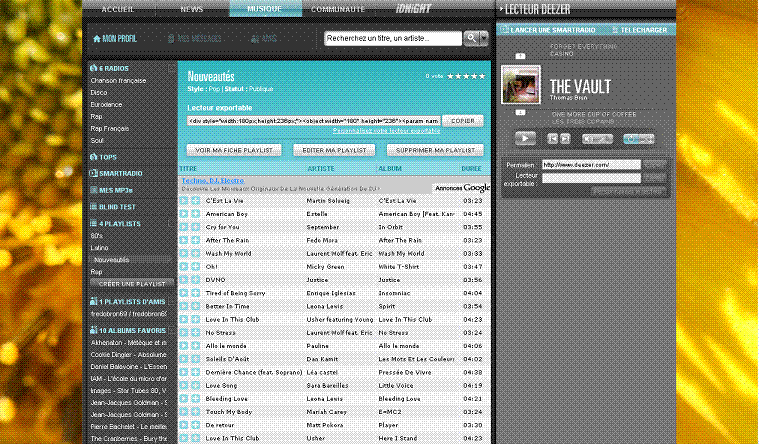
Task: Move up in the player track list
Action: coord(520,56)
